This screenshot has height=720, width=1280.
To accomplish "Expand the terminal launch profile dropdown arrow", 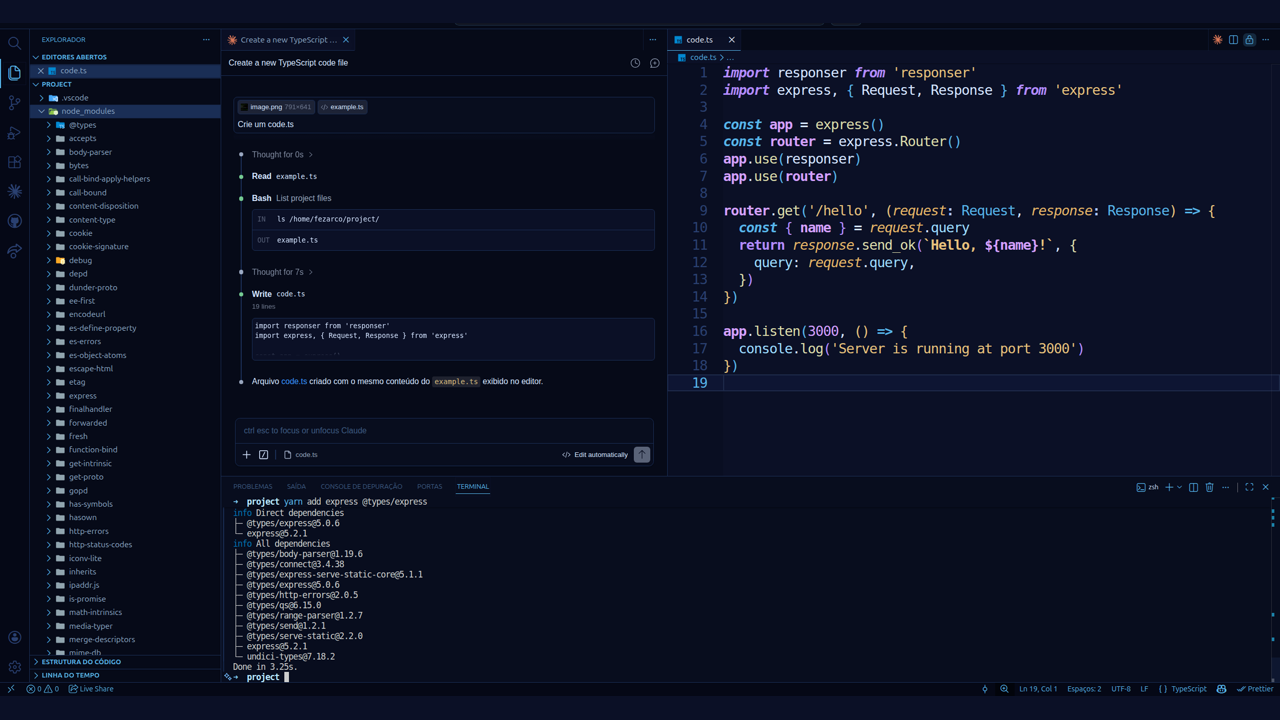I will pyautogui.click(x=1178, y=487).
